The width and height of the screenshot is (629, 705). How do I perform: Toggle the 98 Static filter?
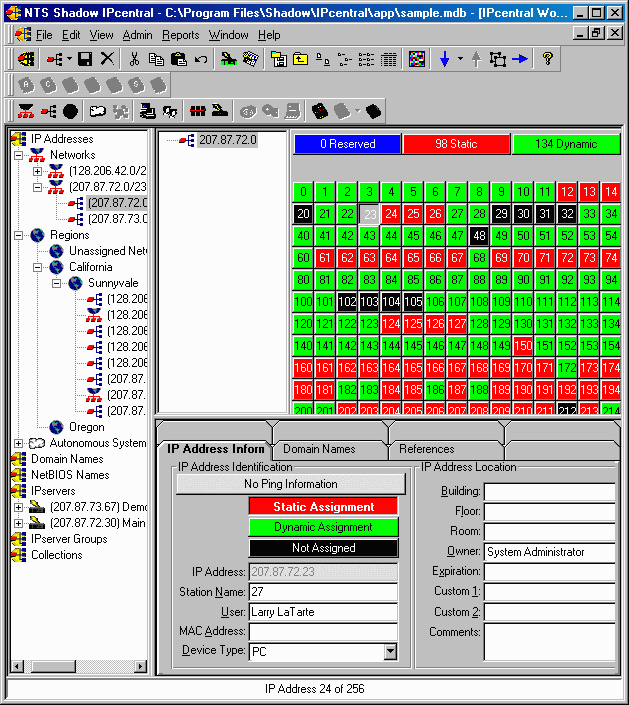click(x=456, y=144)
